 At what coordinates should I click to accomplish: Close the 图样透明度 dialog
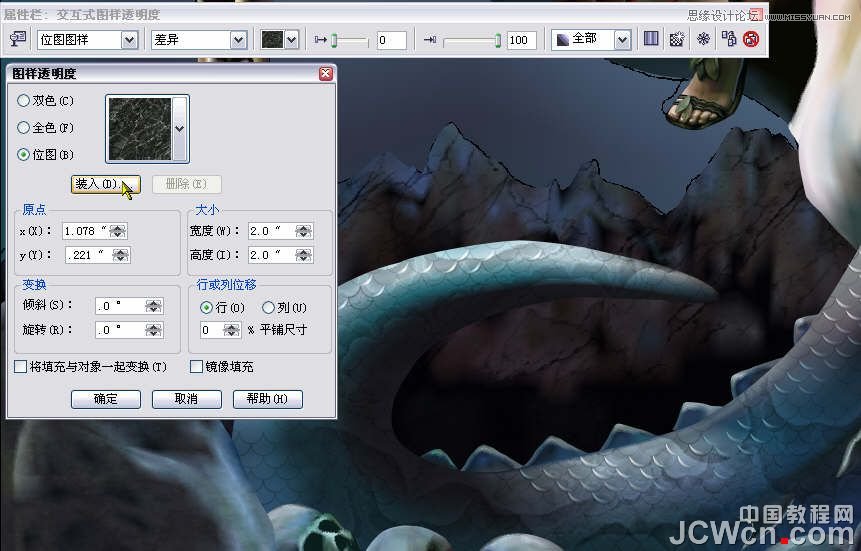(x=325, y=74)
